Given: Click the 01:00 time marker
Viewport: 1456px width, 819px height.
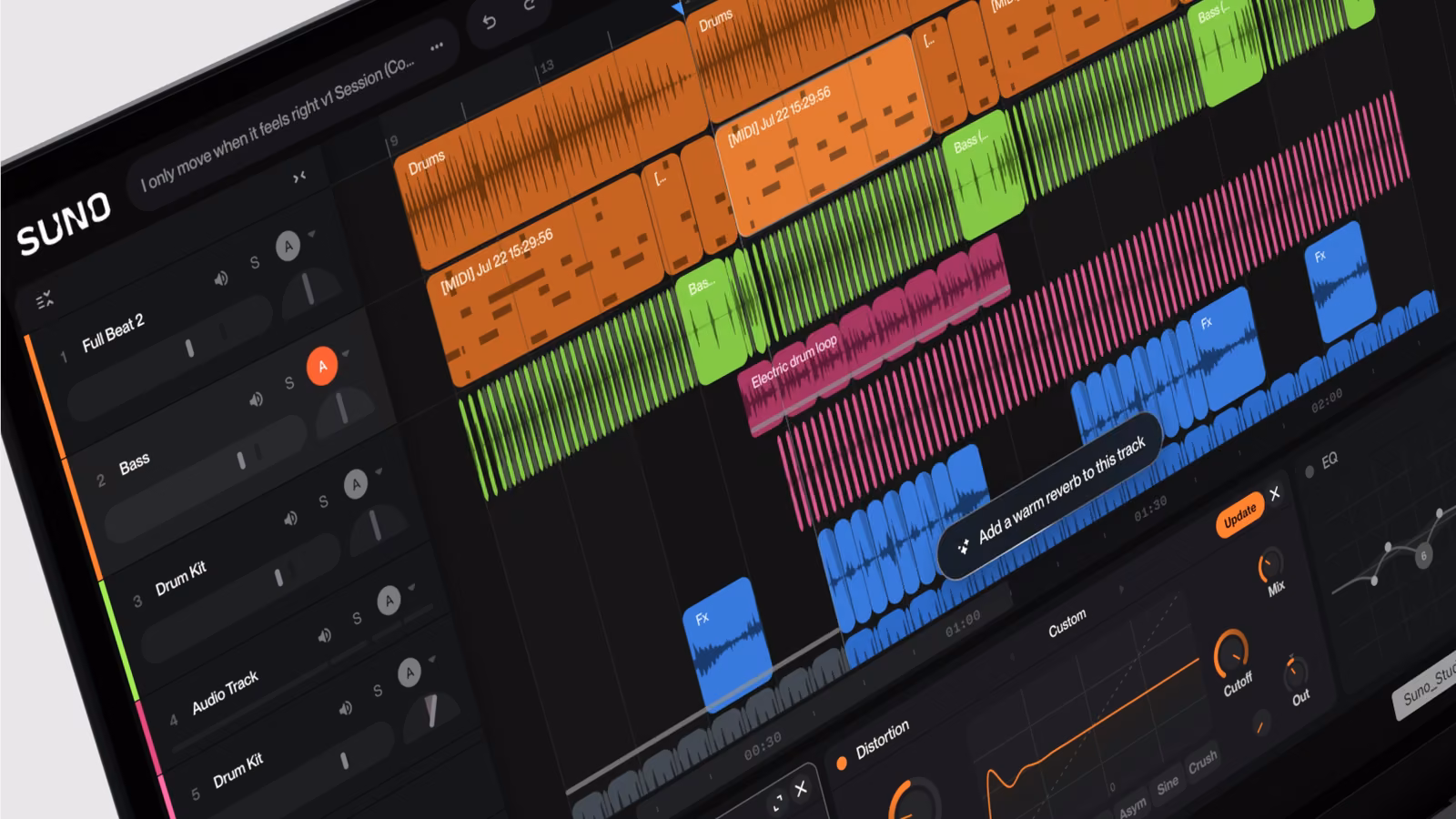Looking at the screenshot, I should (x=963, y=623).
